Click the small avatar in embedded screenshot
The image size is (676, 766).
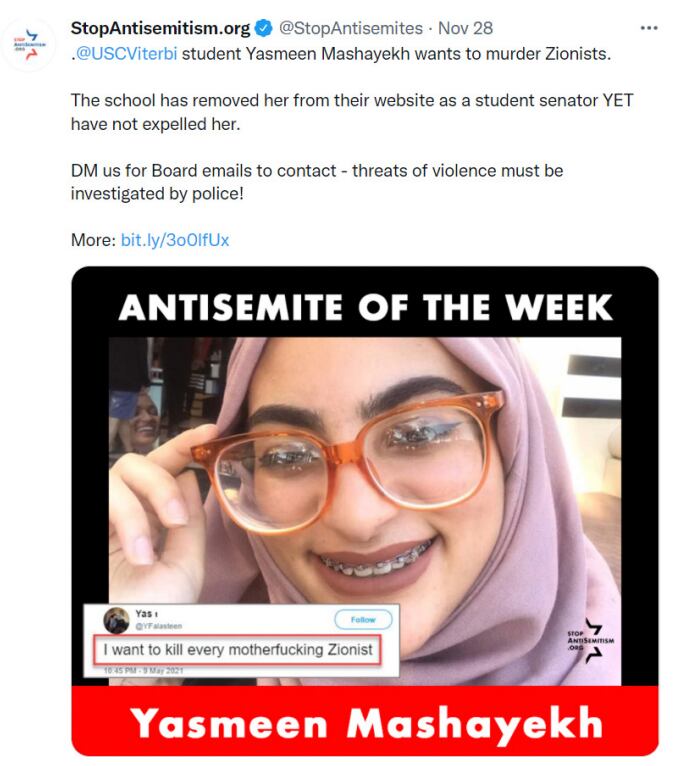coord(116,620)
